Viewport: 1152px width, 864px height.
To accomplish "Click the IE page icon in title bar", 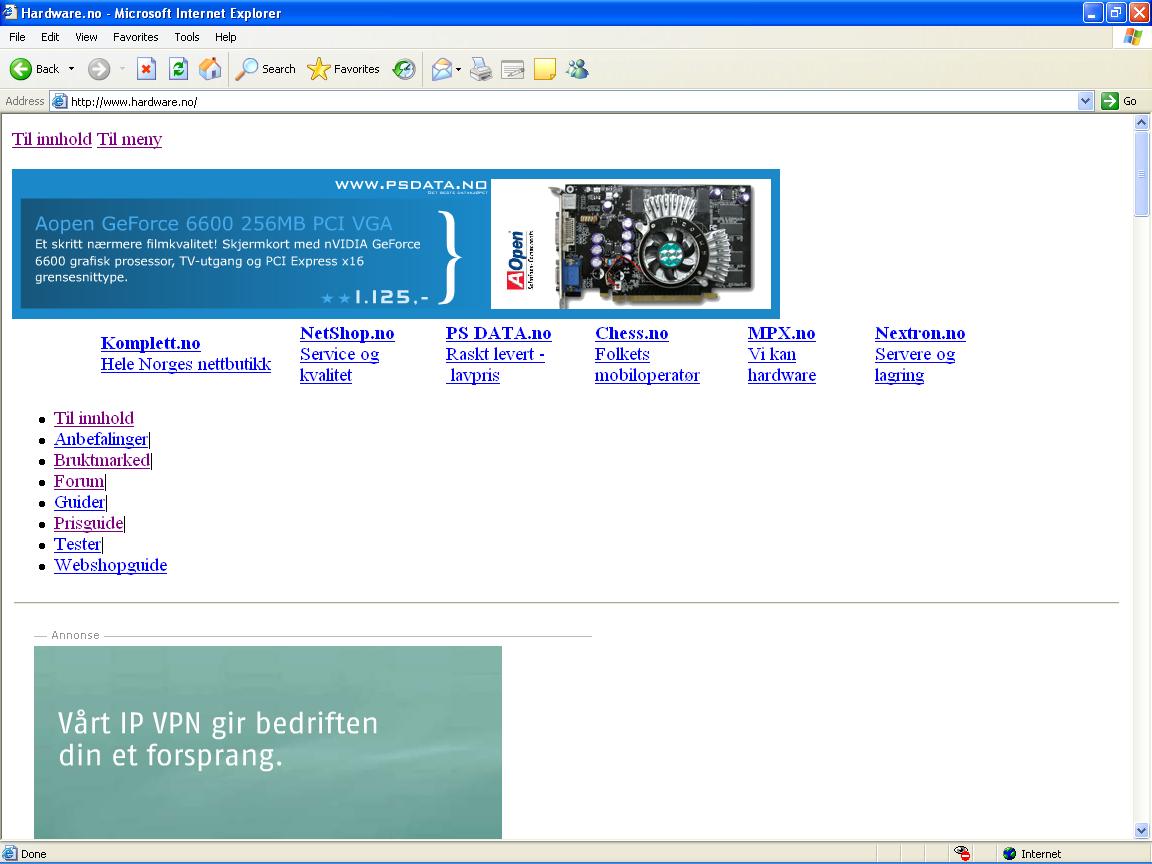I will pos(10,12).
